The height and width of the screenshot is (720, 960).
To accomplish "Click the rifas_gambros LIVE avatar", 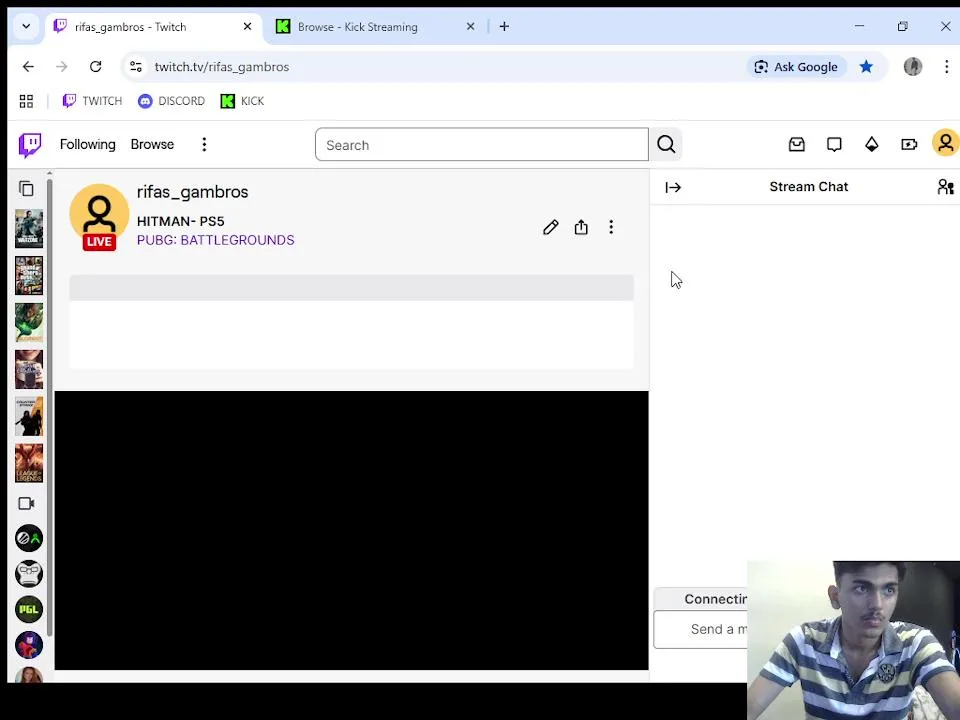I will click(x=99, y=217).
